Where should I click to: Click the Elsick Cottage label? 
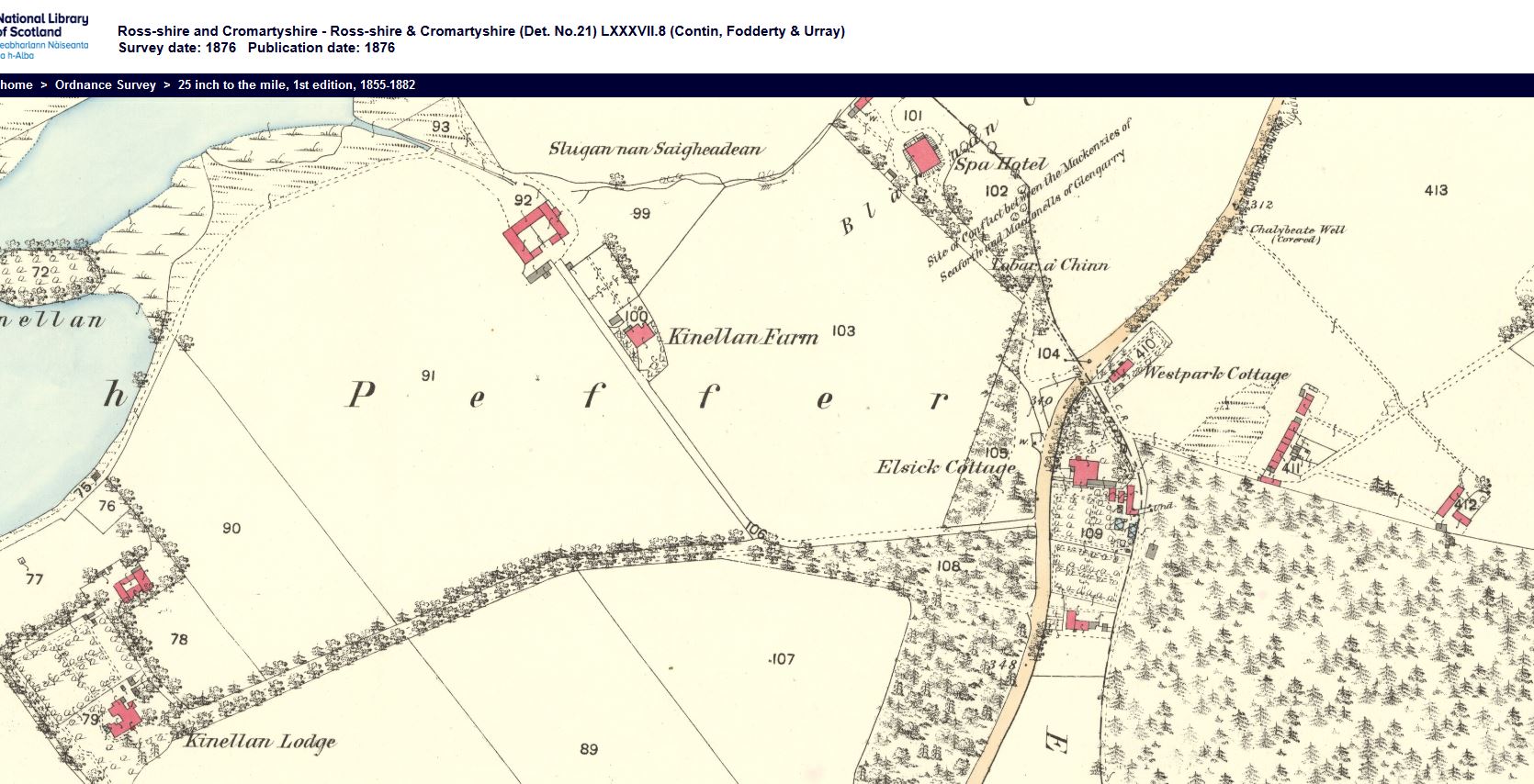[x=945, y=466]
